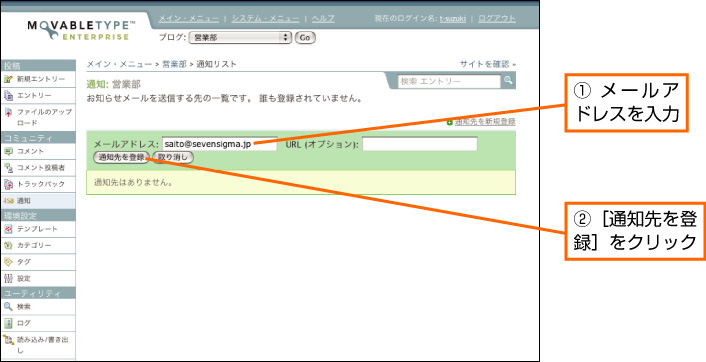This screenshot has width=706, height=362.
Task: Expand the ブログ 営業部 dropdown
Action: (x=240, y=38)
